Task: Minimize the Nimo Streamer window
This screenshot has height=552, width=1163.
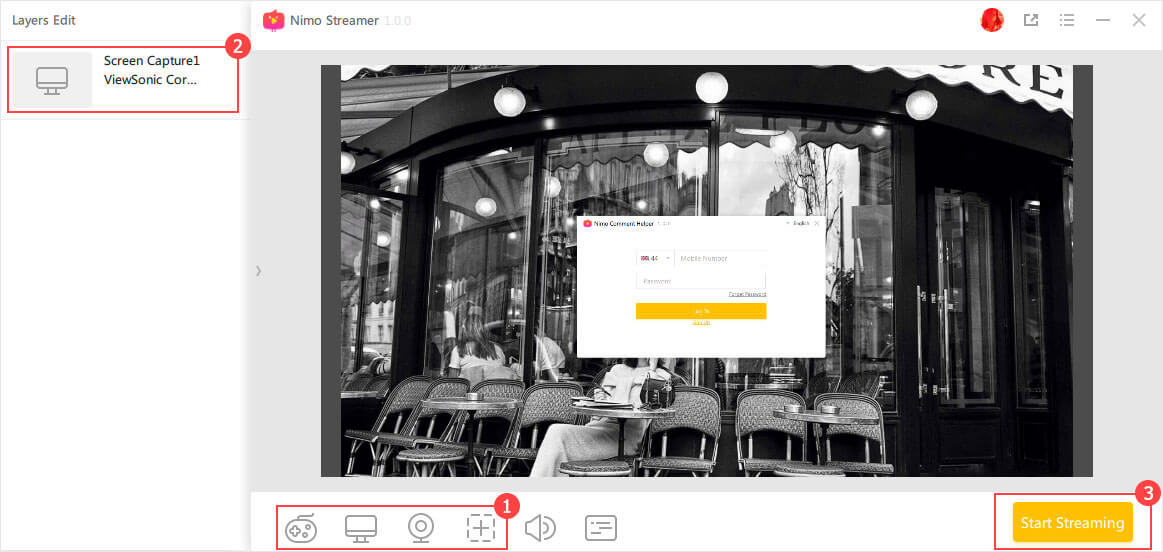Action: tap(1103, 20)
